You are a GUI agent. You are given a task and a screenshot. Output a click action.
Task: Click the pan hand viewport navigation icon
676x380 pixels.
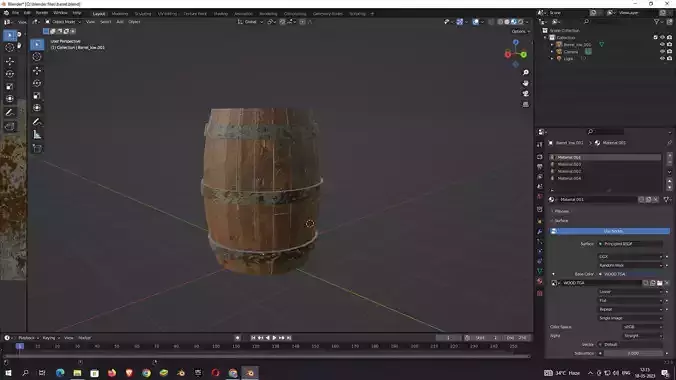[526, 83]
